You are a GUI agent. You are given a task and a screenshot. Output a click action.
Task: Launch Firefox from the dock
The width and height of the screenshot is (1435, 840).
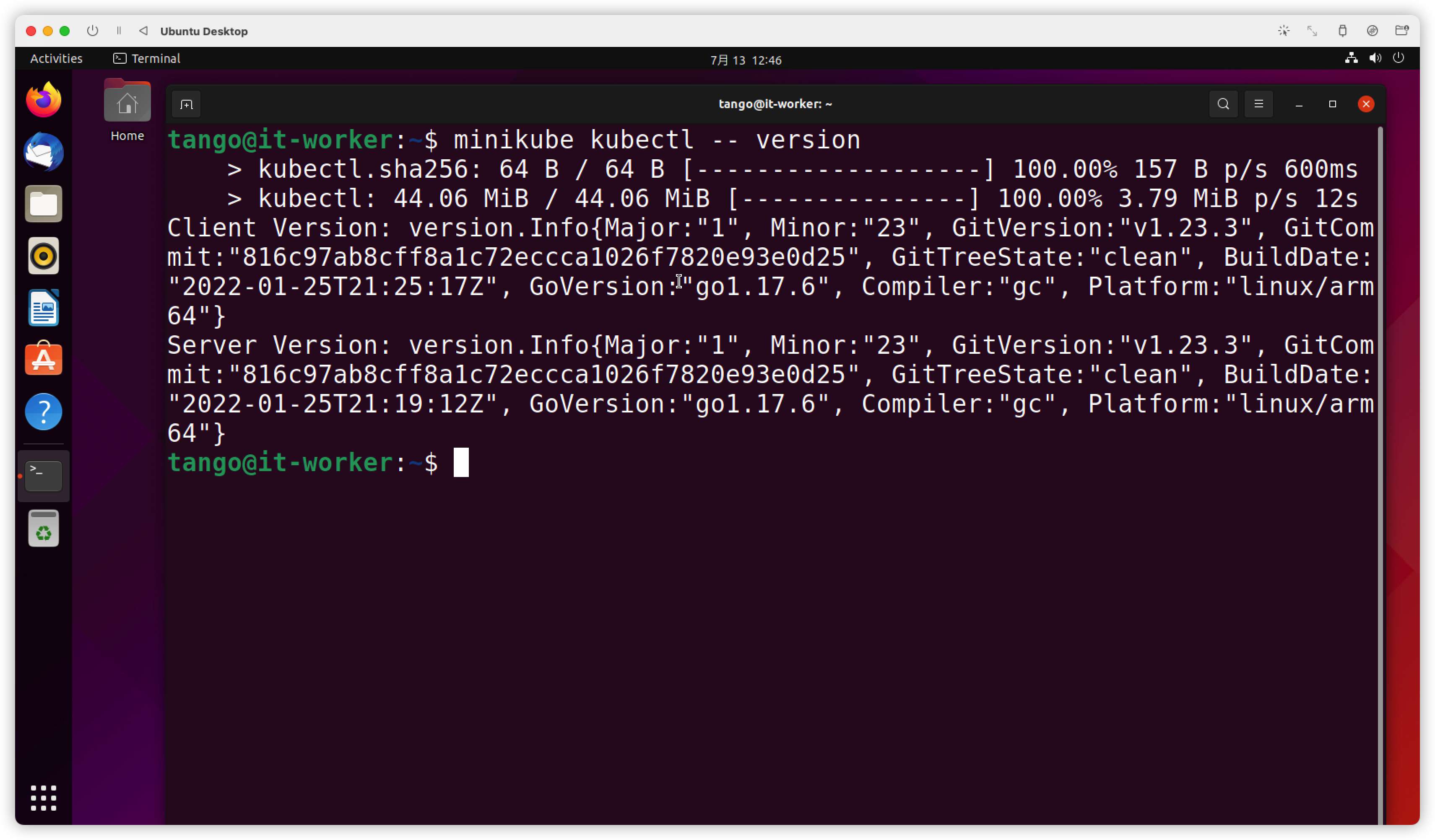pos(44,100)
